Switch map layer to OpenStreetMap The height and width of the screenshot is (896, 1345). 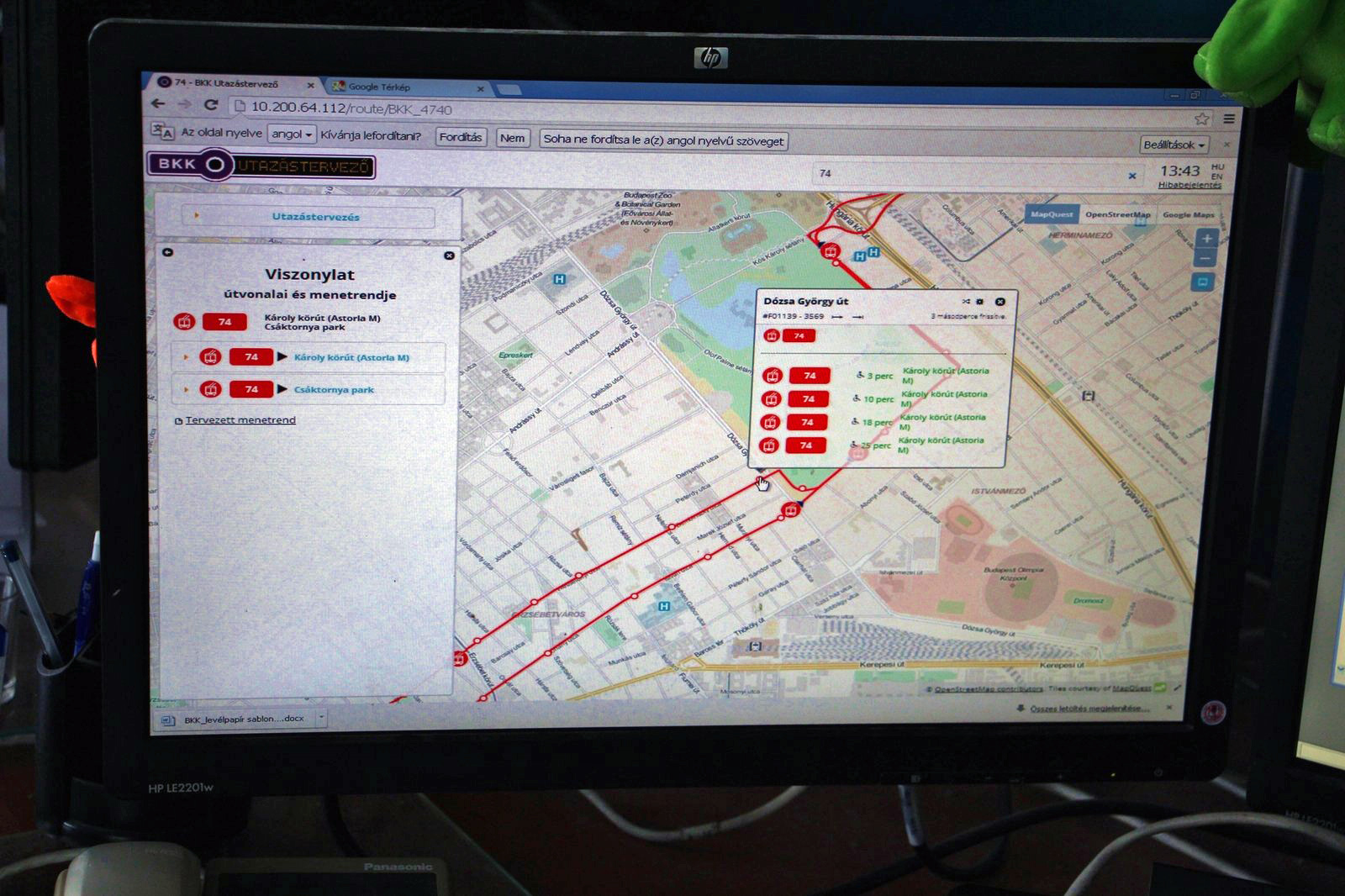(x=1117, y=214)
